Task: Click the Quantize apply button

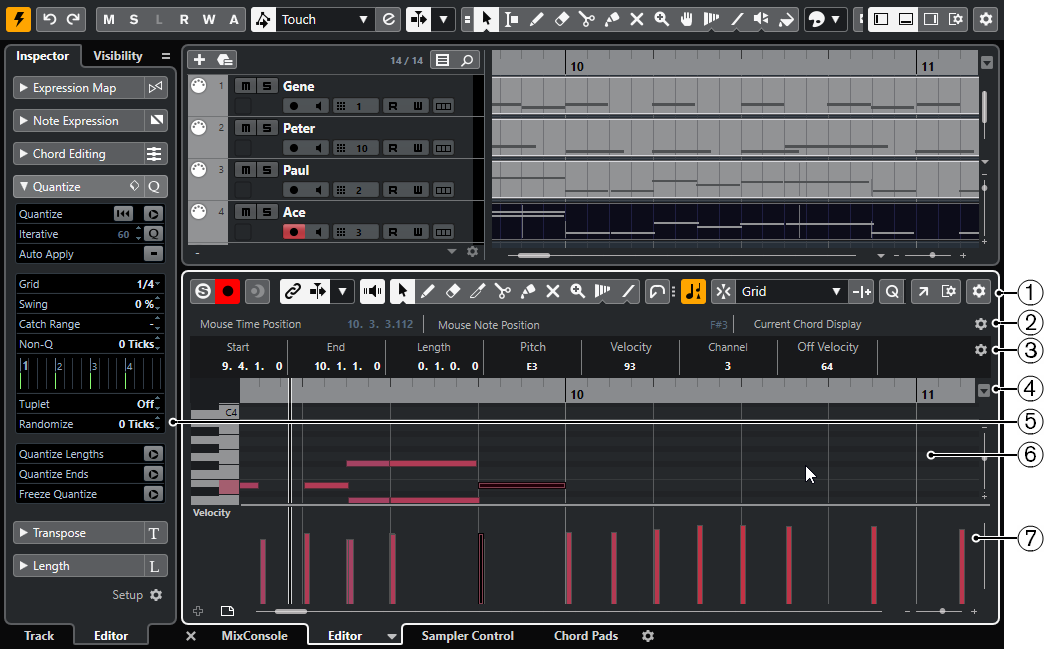Action: point(153,214)
